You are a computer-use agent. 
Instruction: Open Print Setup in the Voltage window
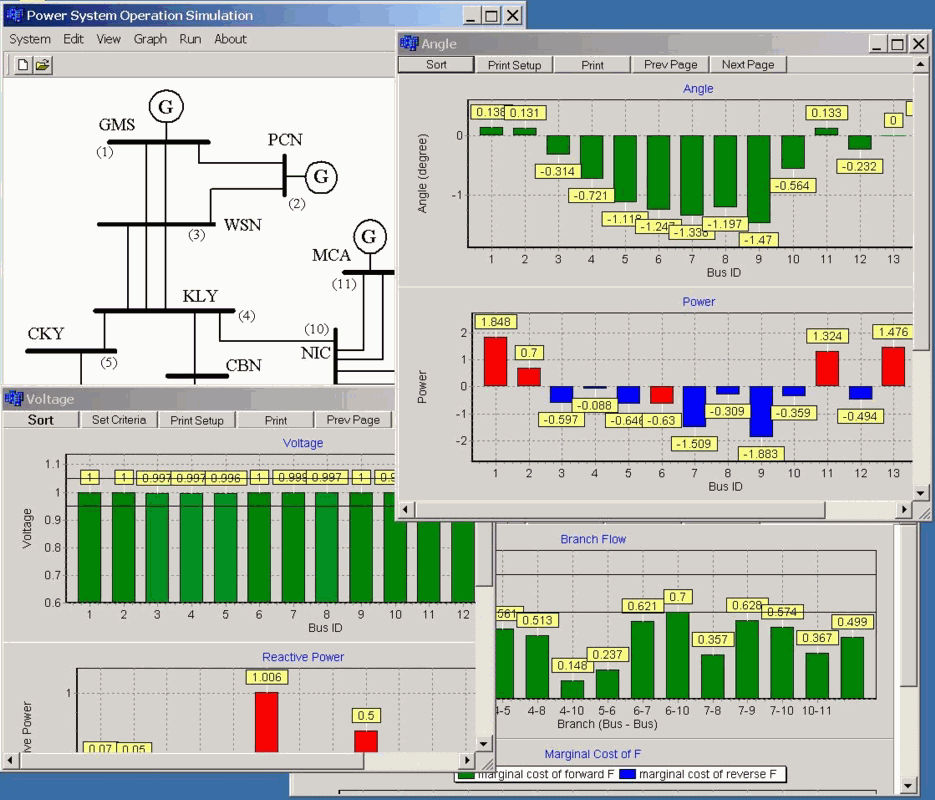tap(197, 420)
